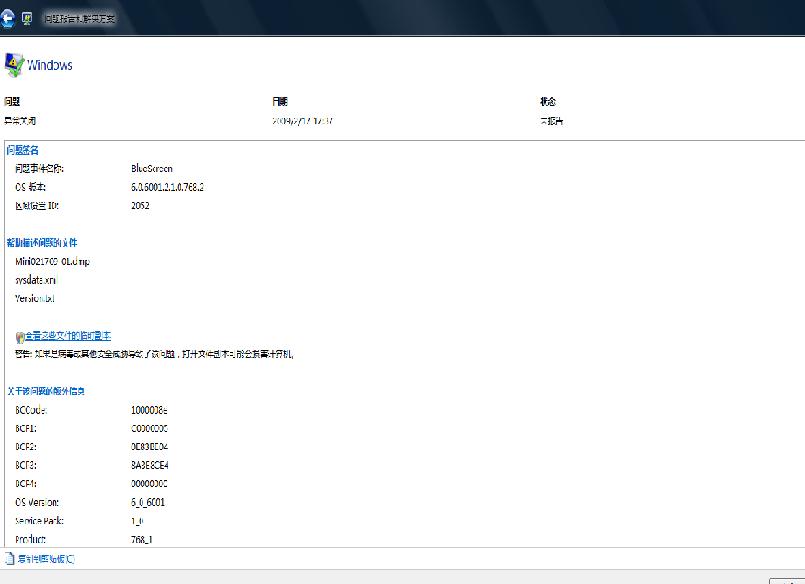Click the 问题报告和解决方案 window title text
This screenshot has width=805, height=584.
(x=79, y=19)
